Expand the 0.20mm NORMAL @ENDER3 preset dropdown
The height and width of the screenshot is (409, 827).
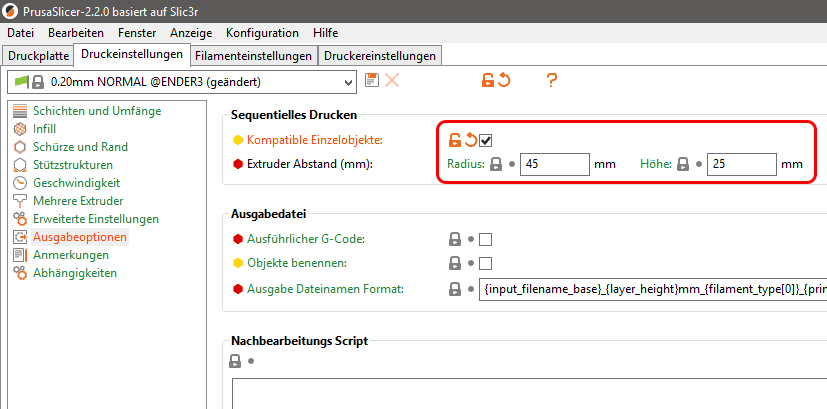click(x=182, y=82)
